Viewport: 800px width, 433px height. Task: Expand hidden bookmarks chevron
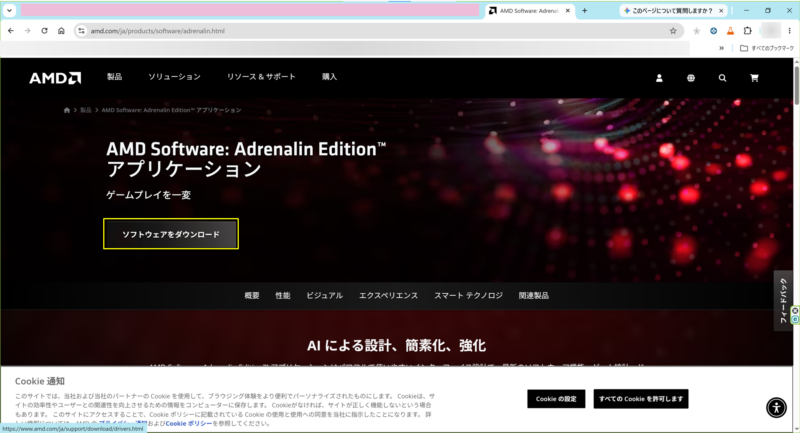[721, 48]
